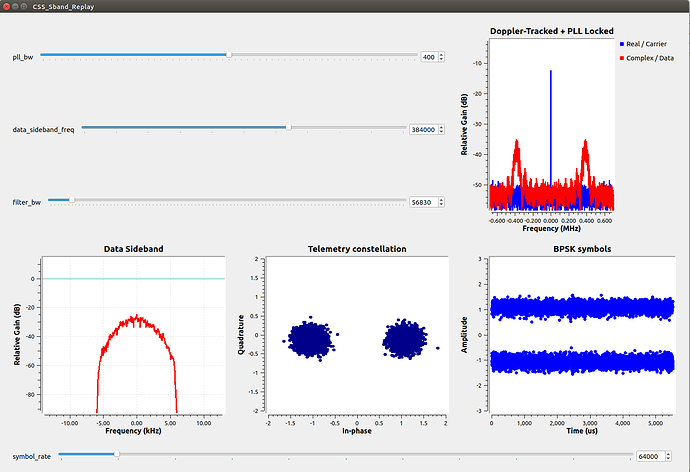The width and height of the screenshot is (690, 472).
Task: Click the data_sideband_freq slider handle
Action: click(289, 128)
